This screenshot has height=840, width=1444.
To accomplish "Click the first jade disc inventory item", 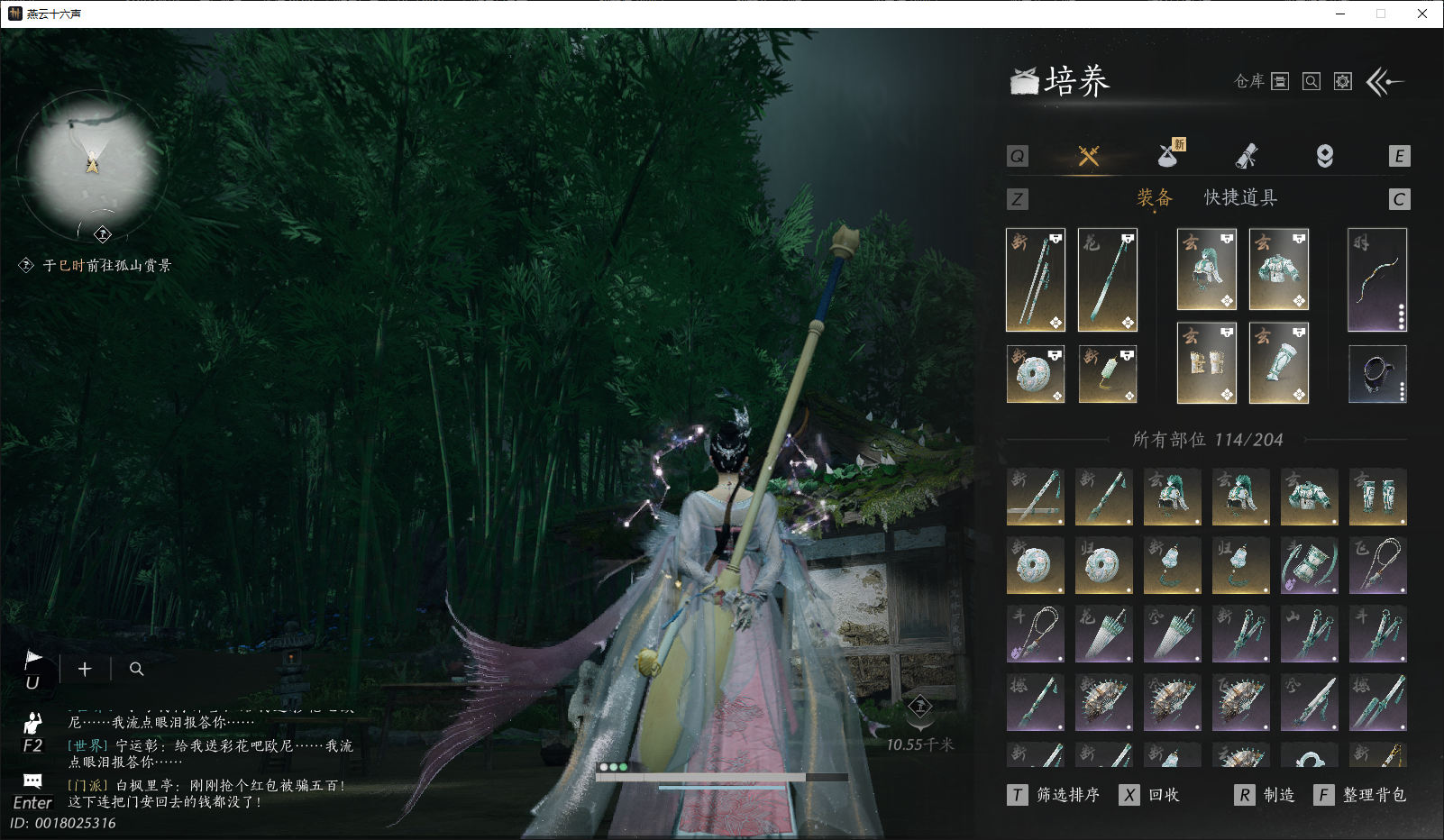I will coord(1035,565).
